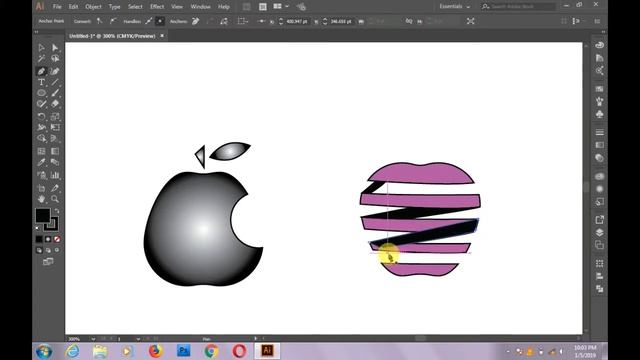Select the Direct Selection tool
This screenshot has width=640, height=360.
[55, 48]
